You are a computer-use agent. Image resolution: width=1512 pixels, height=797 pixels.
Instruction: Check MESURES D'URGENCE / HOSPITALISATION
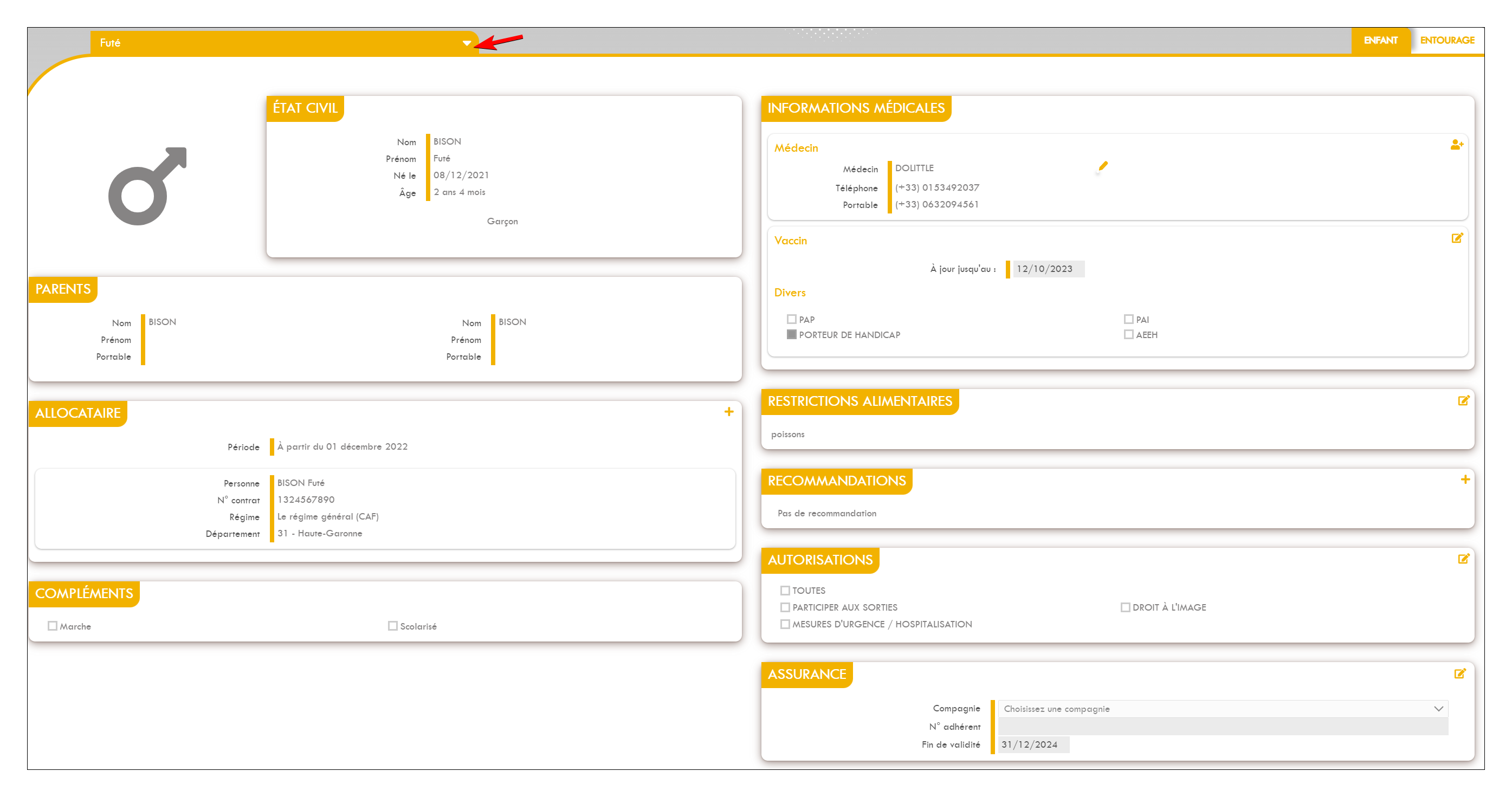[785, 625]
